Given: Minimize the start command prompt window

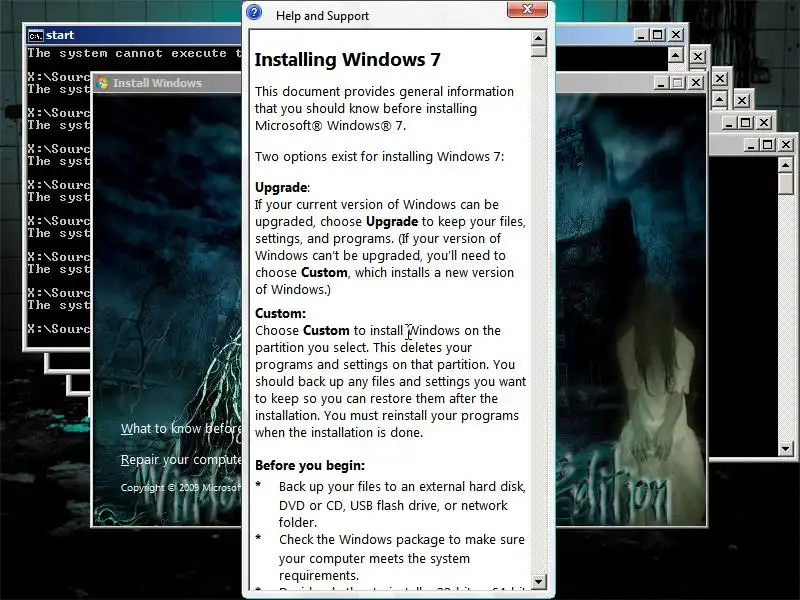Looking at the screenshot, I should [642, 35].
